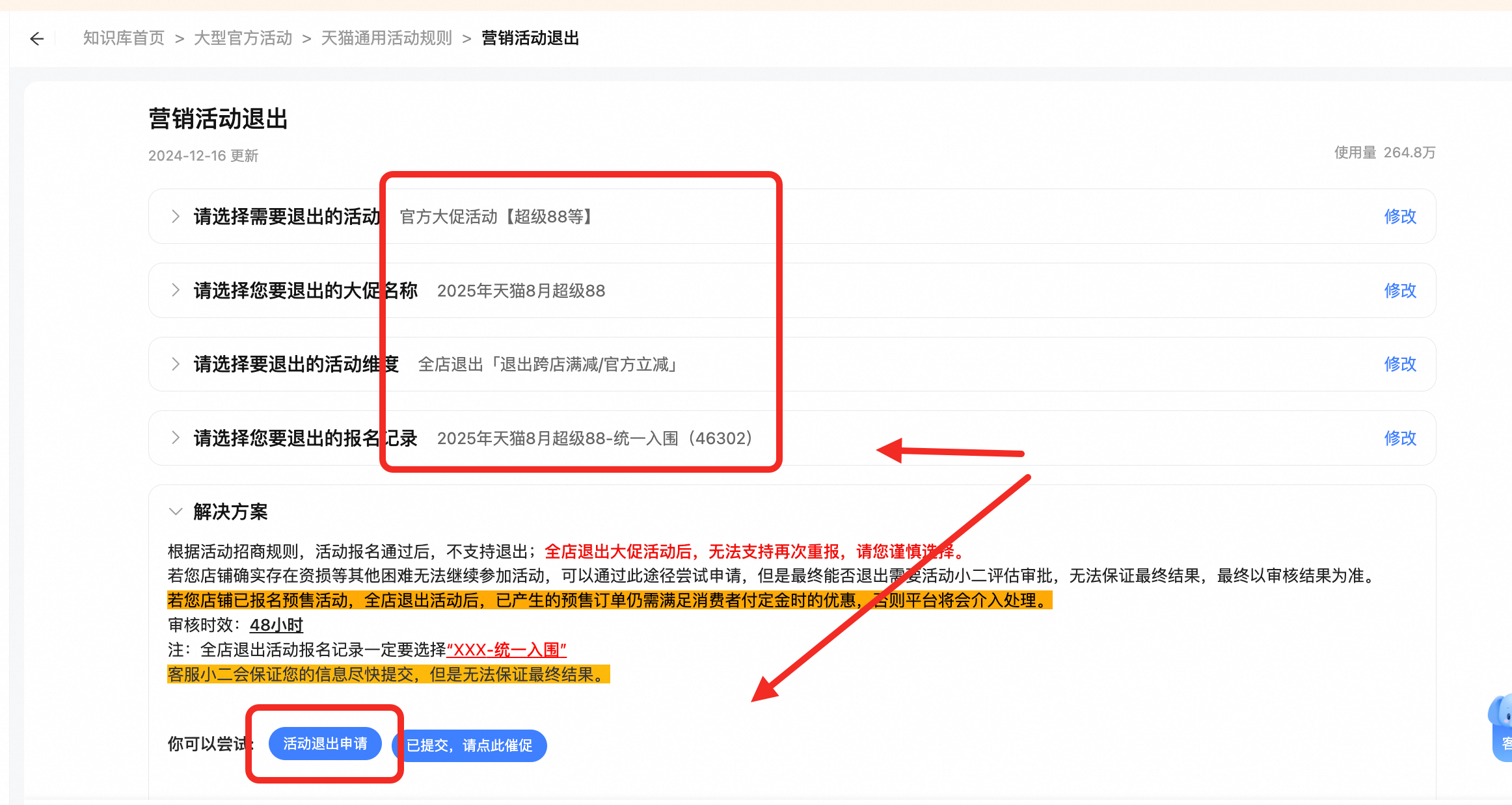Expand the 请选择需要退出的活动 row chevron

pyautogui.click(x=175, y=217)
